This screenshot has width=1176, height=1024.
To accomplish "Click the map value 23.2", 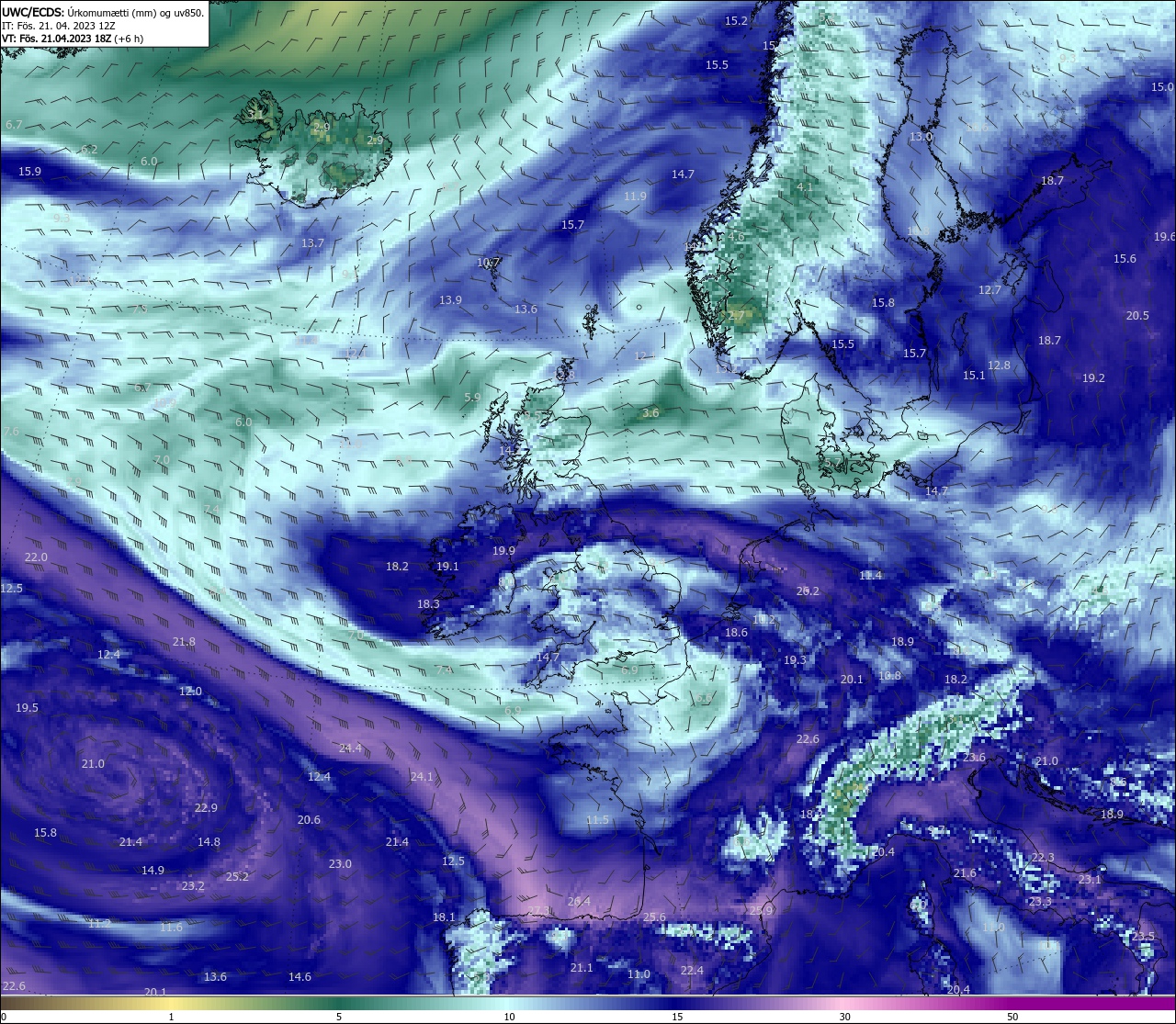I will click(x=193, y=885).
